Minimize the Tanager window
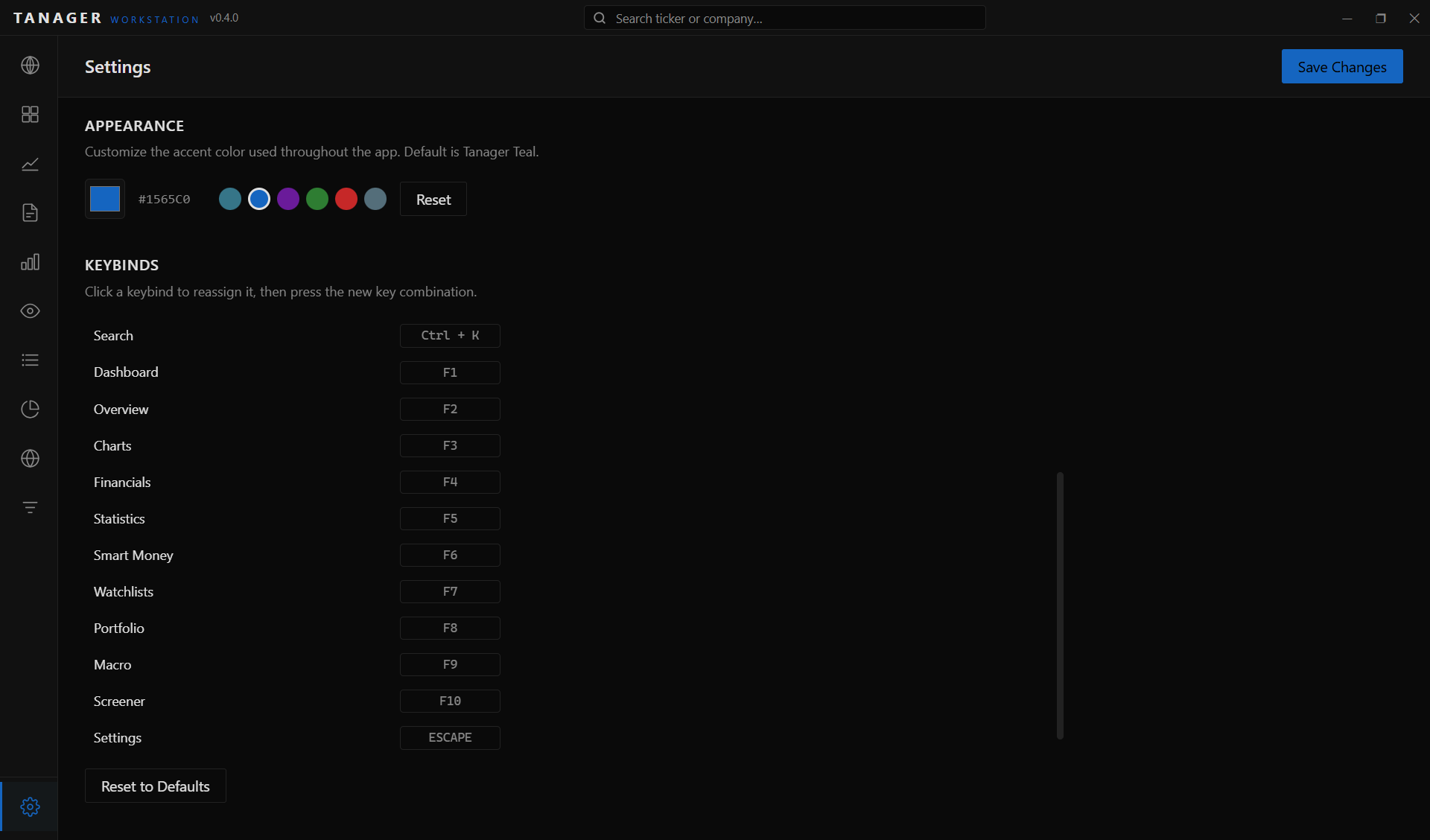 pyautogui.click(x=1347, y=18)
